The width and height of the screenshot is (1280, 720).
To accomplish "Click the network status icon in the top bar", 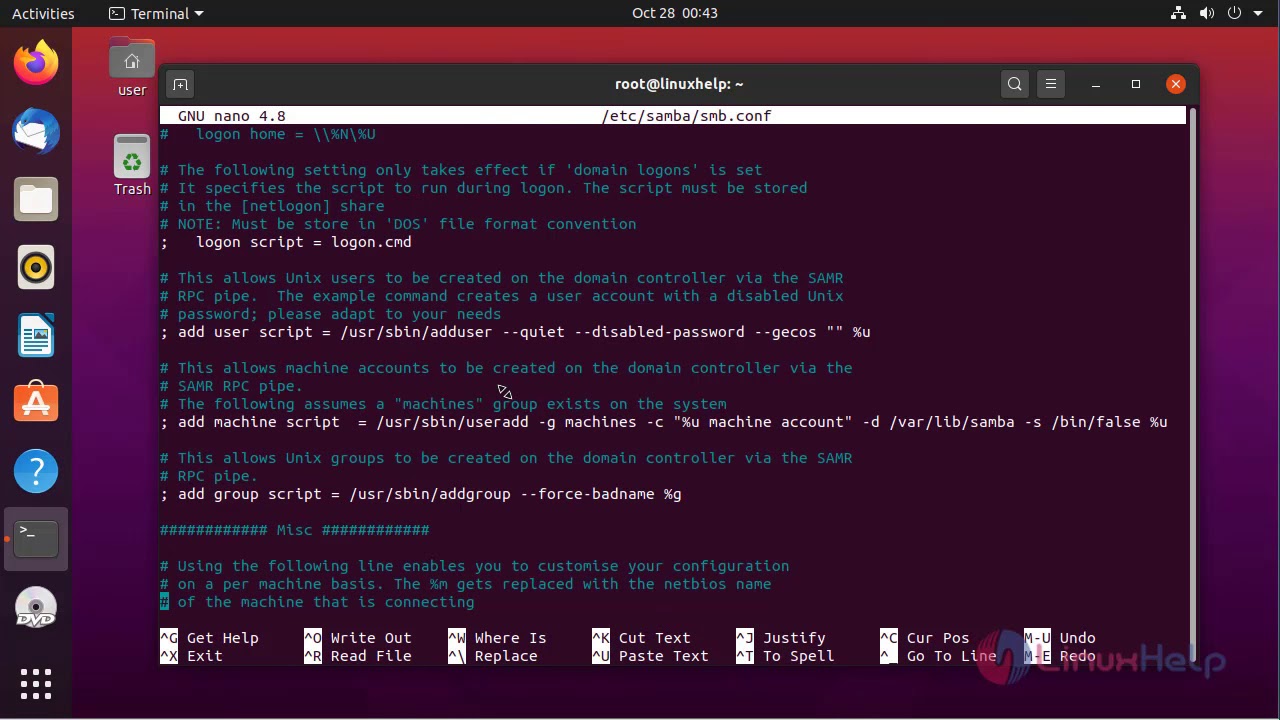I will [x=1178, y=13].
